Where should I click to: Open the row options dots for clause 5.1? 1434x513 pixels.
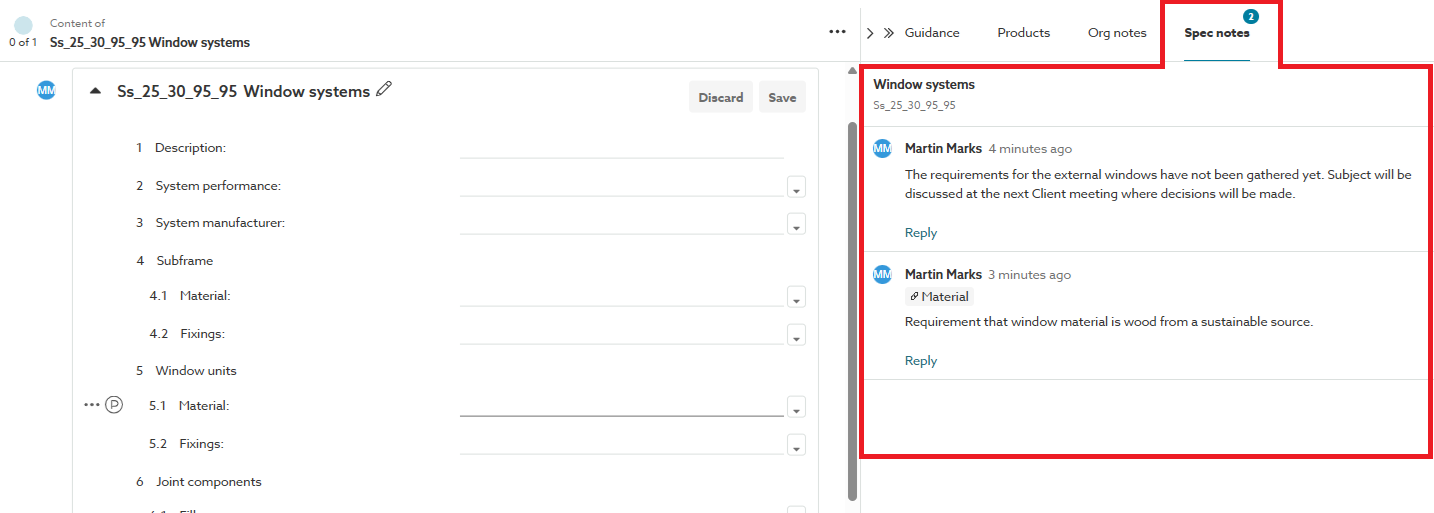point(92,405)
